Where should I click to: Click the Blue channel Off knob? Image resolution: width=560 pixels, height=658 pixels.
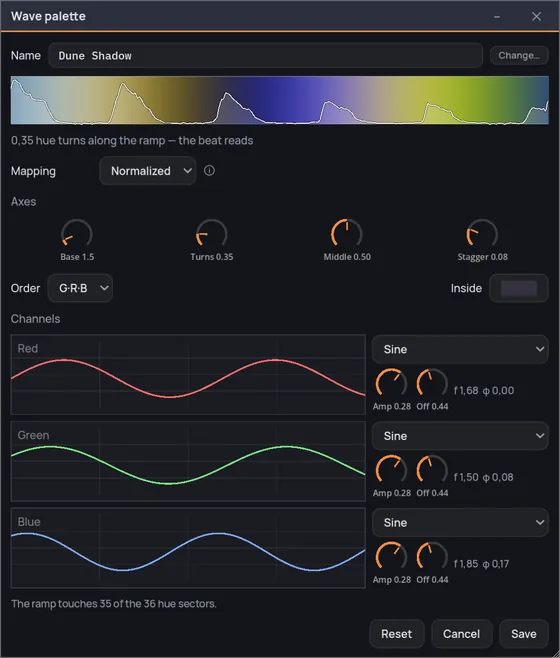pos(432,557)
